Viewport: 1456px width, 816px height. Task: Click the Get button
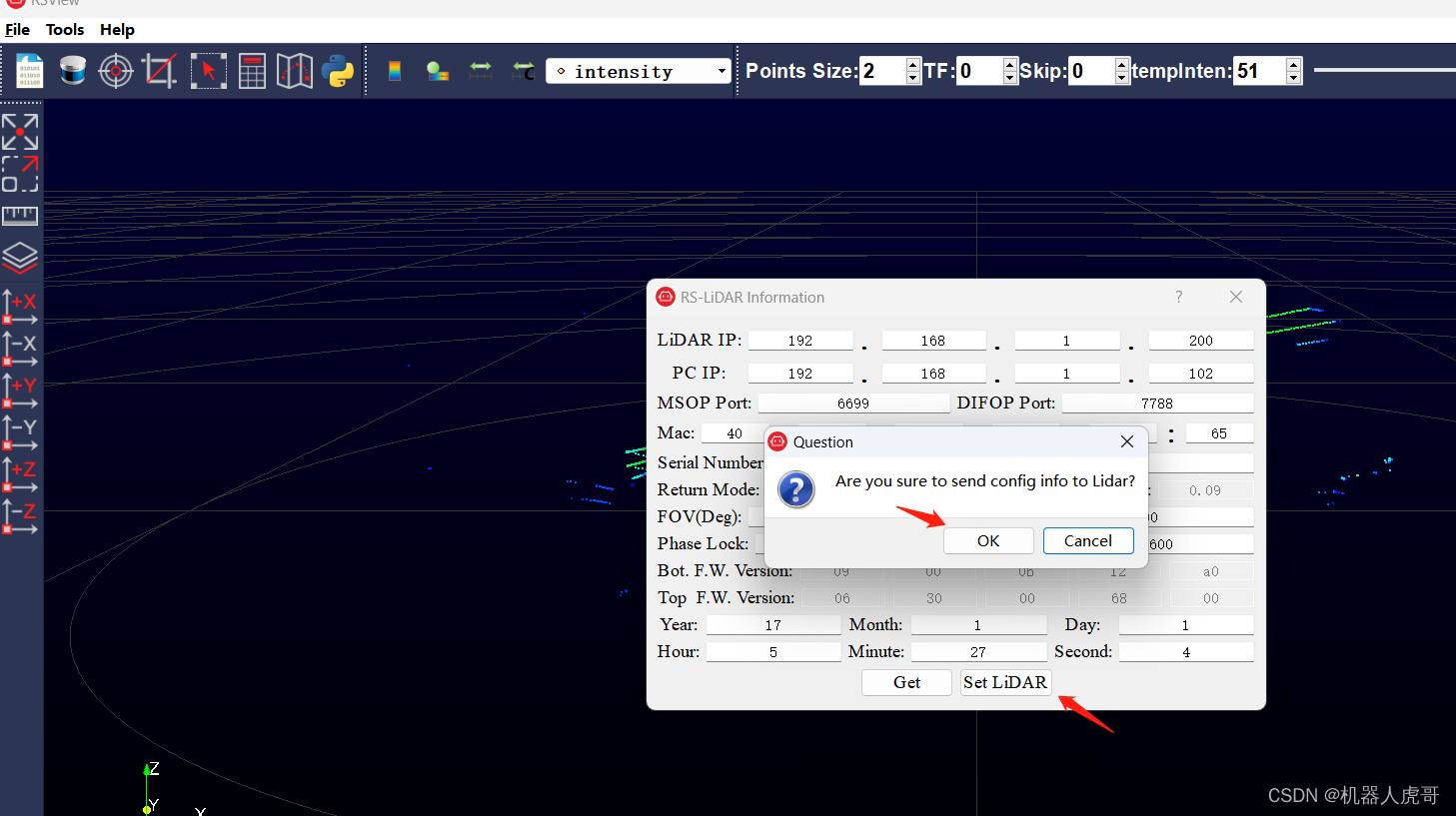click(x=906, y=682)
